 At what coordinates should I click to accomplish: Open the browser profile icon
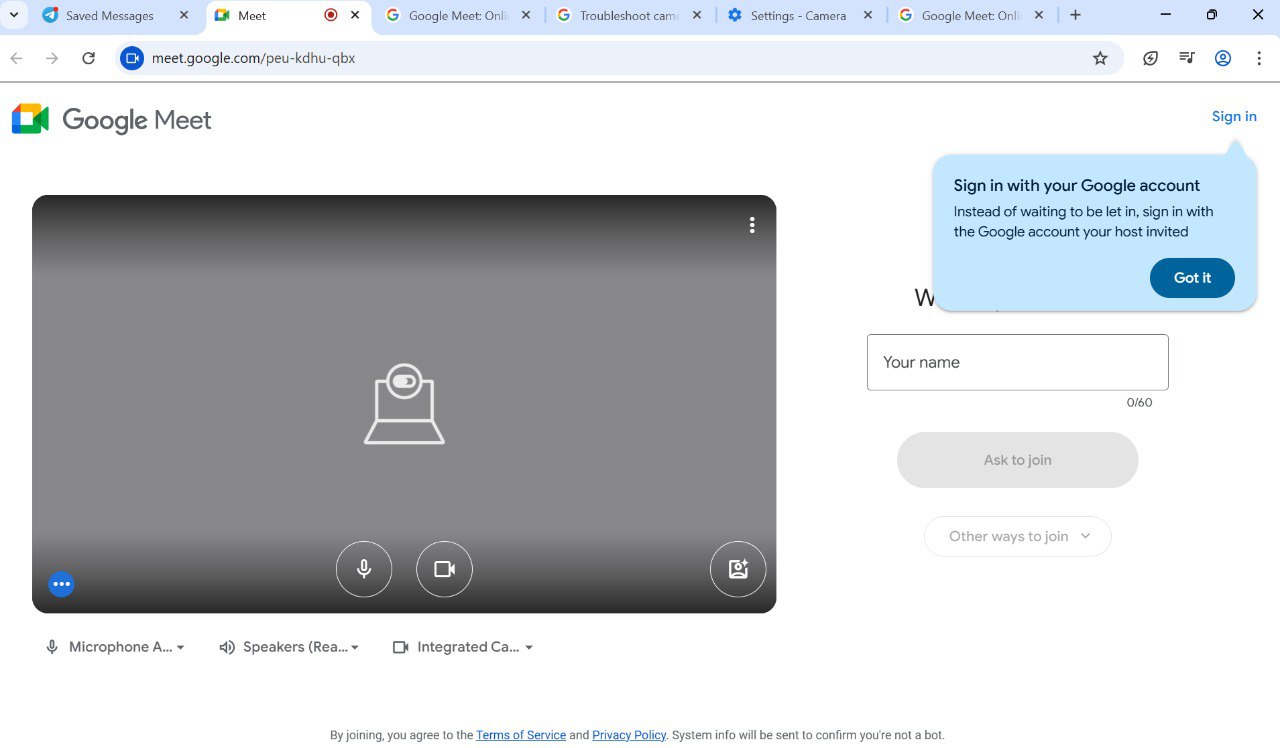pyautogui.click(x=1223, y=58)
